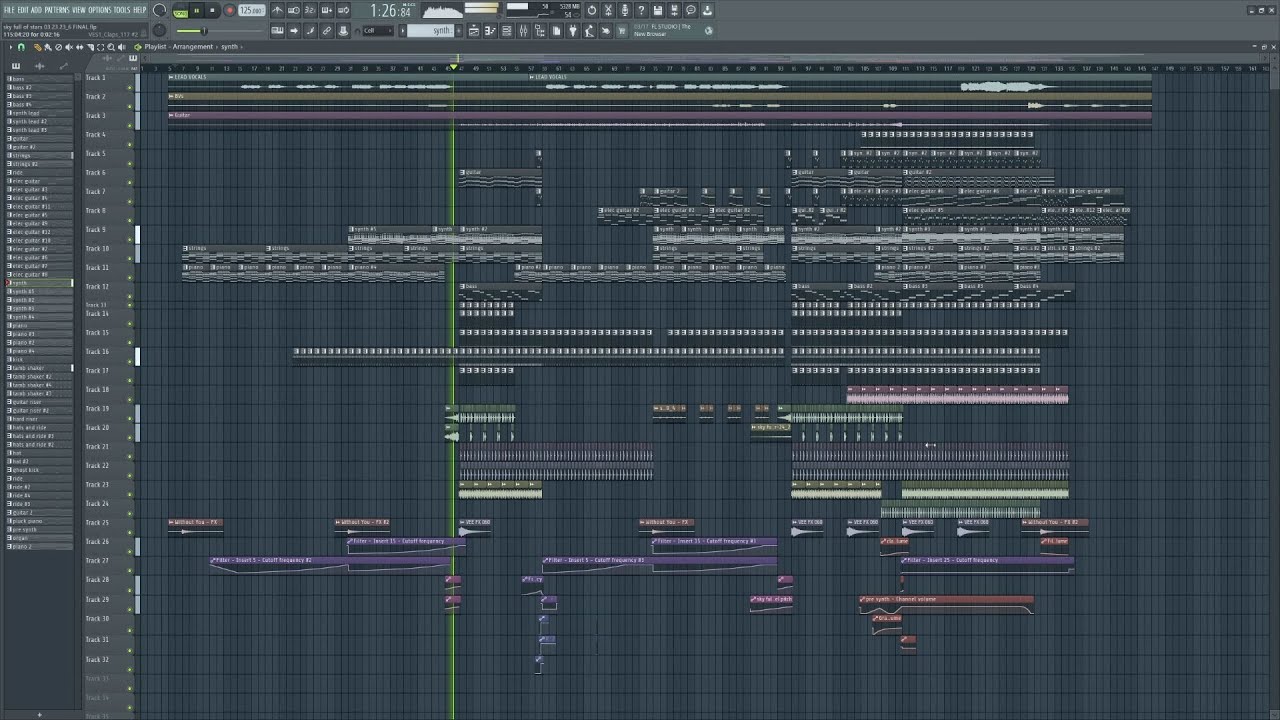
Task: Click the audio editor scissors icon
Action: tap(608, 10)
